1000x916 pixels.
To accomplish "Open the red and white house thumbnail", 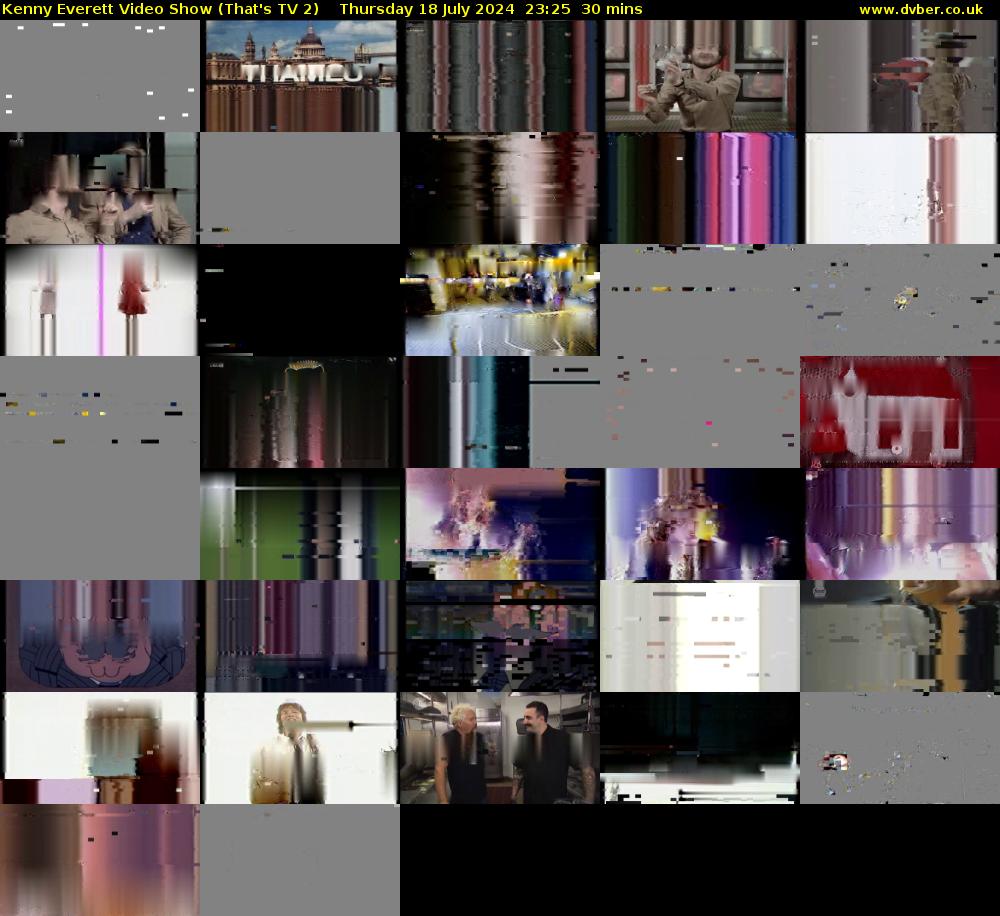I will 900,412.
